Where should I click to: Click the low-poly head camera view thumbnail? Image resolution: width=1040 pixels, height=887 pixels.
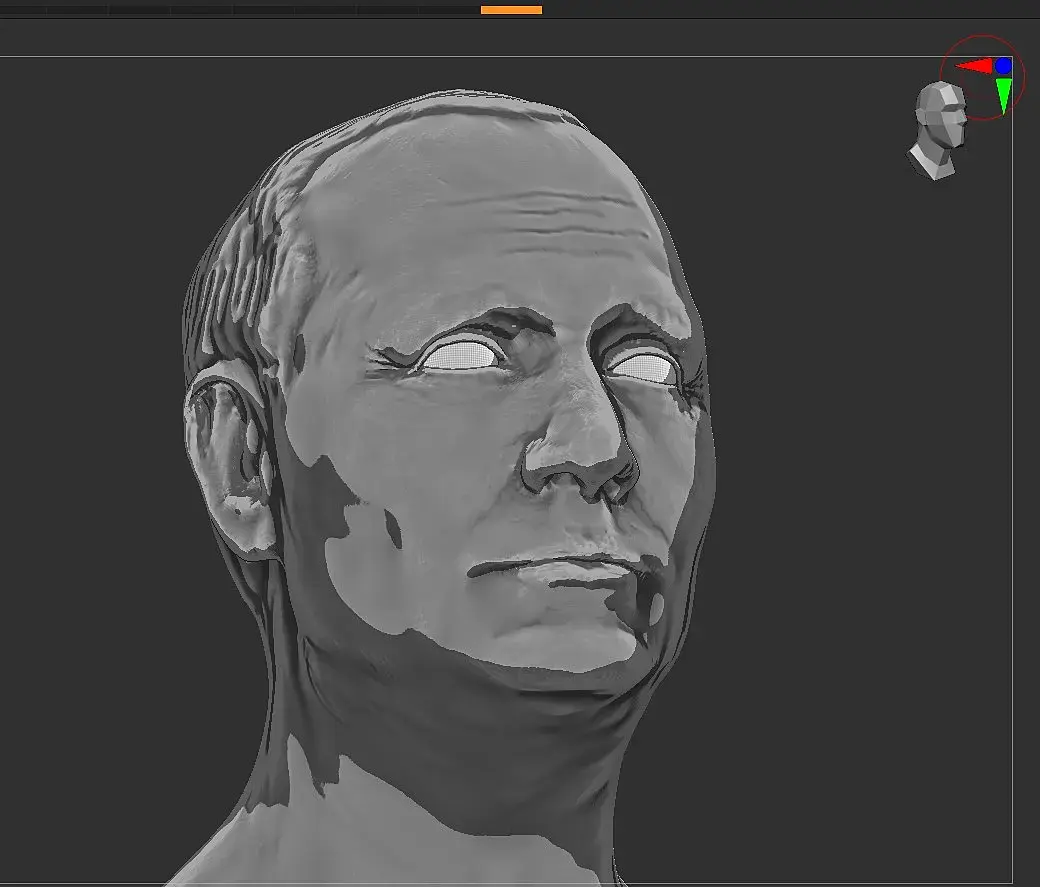tap(937, 131)
